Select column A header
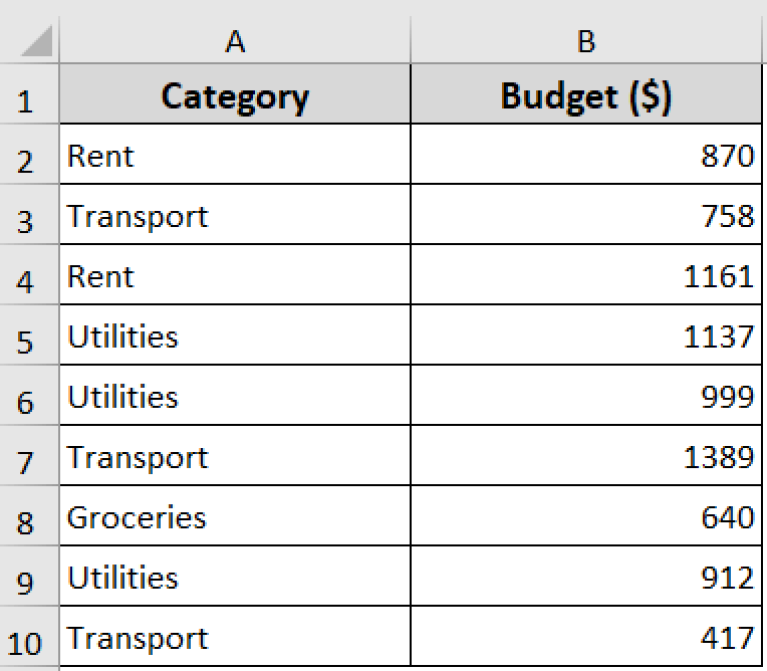 [x=235, y=41]
